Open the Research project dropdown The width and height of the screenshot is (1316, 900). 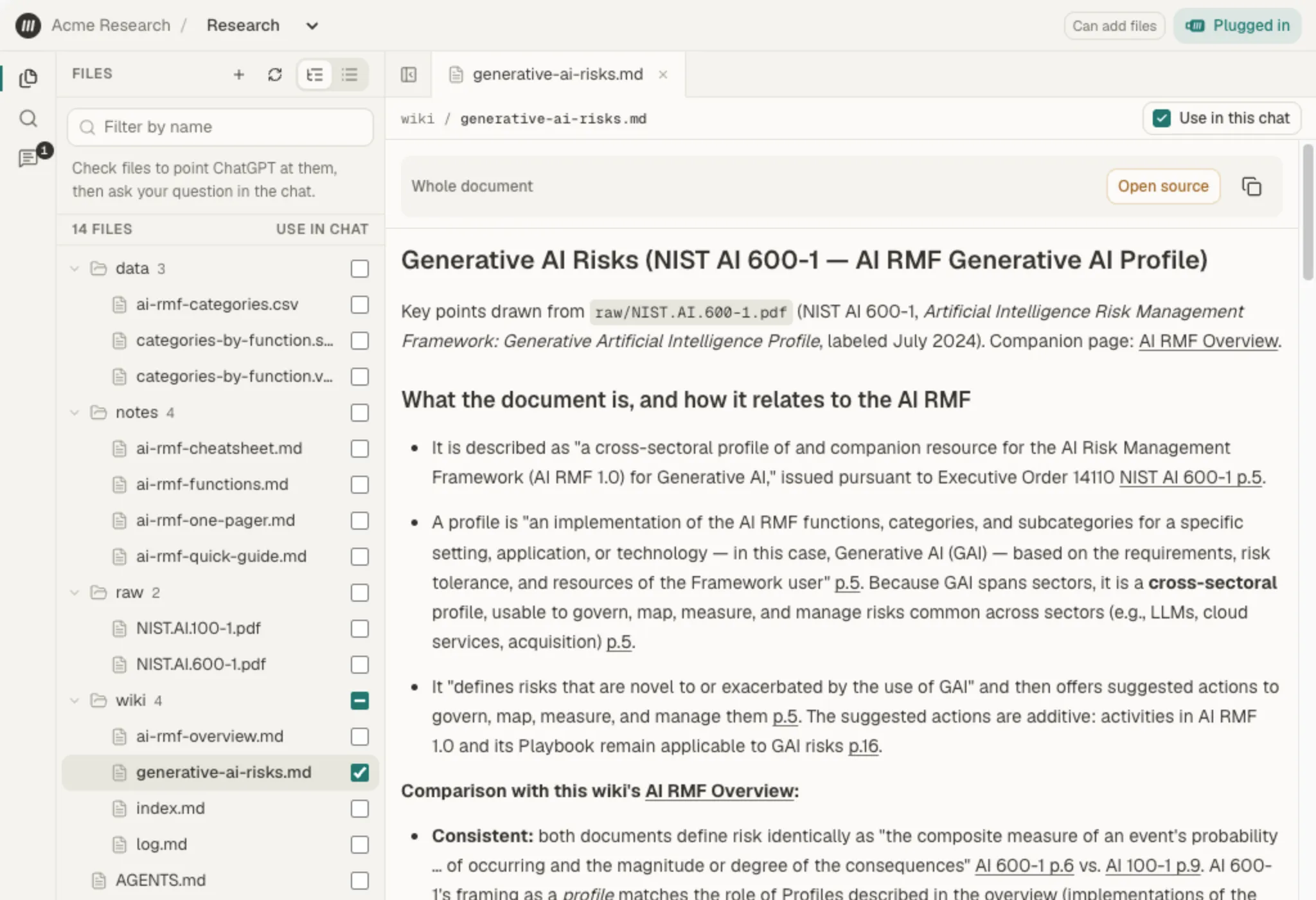click(x=262, y=26)
